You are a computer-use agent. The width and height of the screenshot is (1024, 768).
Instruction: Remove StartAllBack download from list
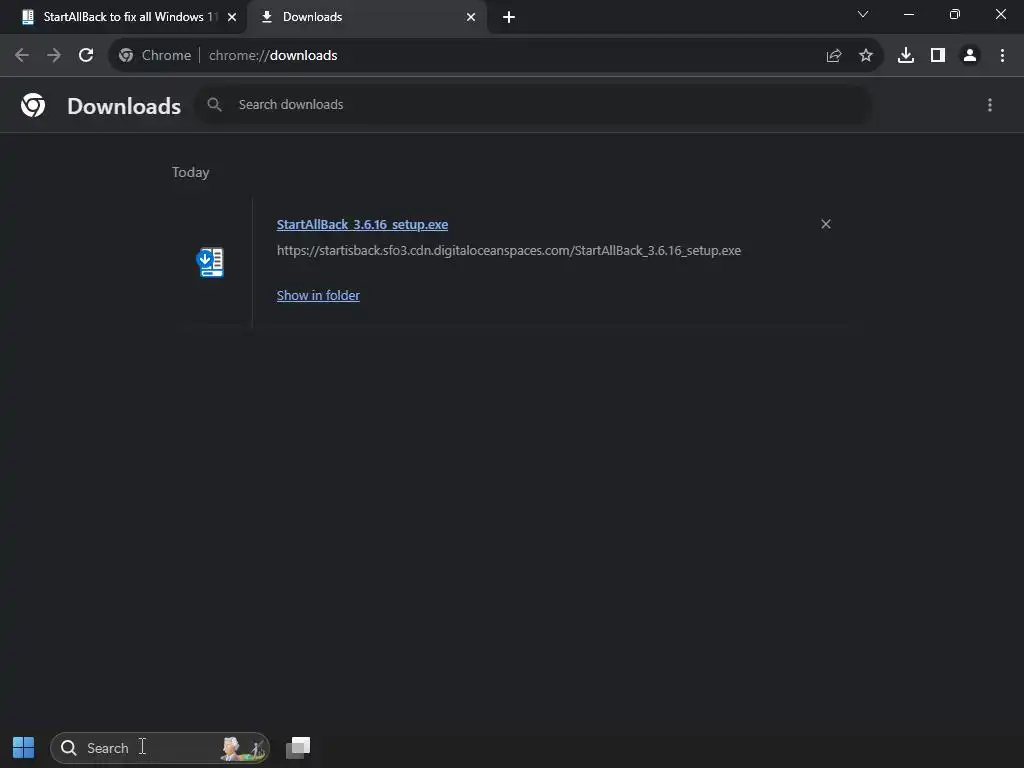pyautogui.click(x=826, y=224)
